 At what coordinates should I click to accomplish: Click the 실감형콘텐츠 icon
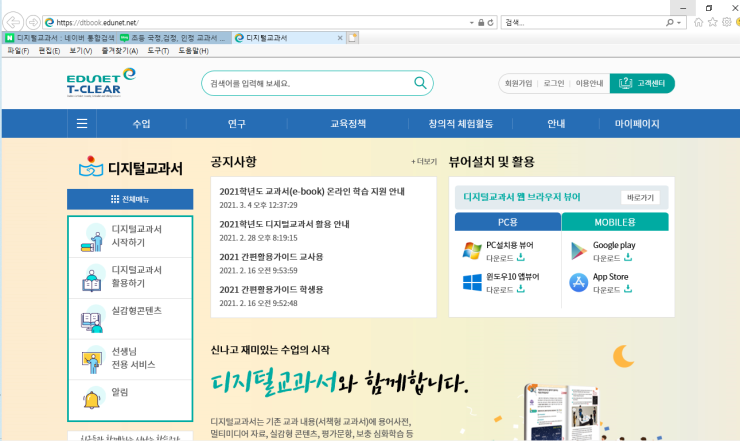click(x=92, y=319)
